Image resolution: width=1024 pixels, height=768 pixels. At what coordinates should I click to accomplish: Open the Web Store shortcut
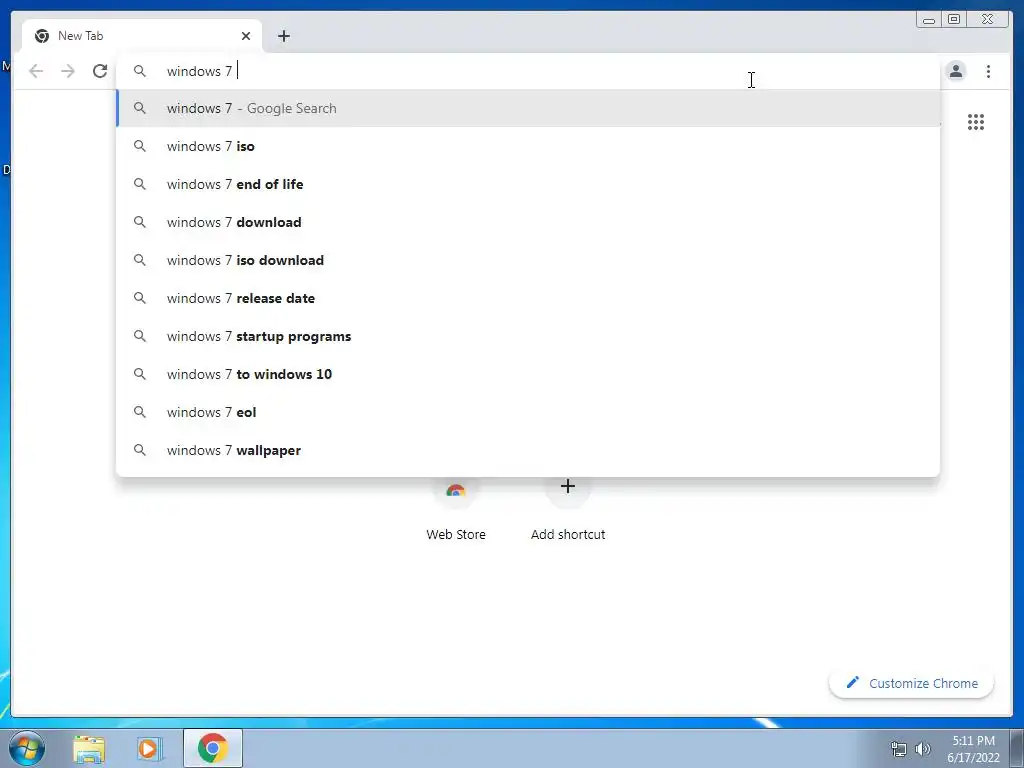456,509
